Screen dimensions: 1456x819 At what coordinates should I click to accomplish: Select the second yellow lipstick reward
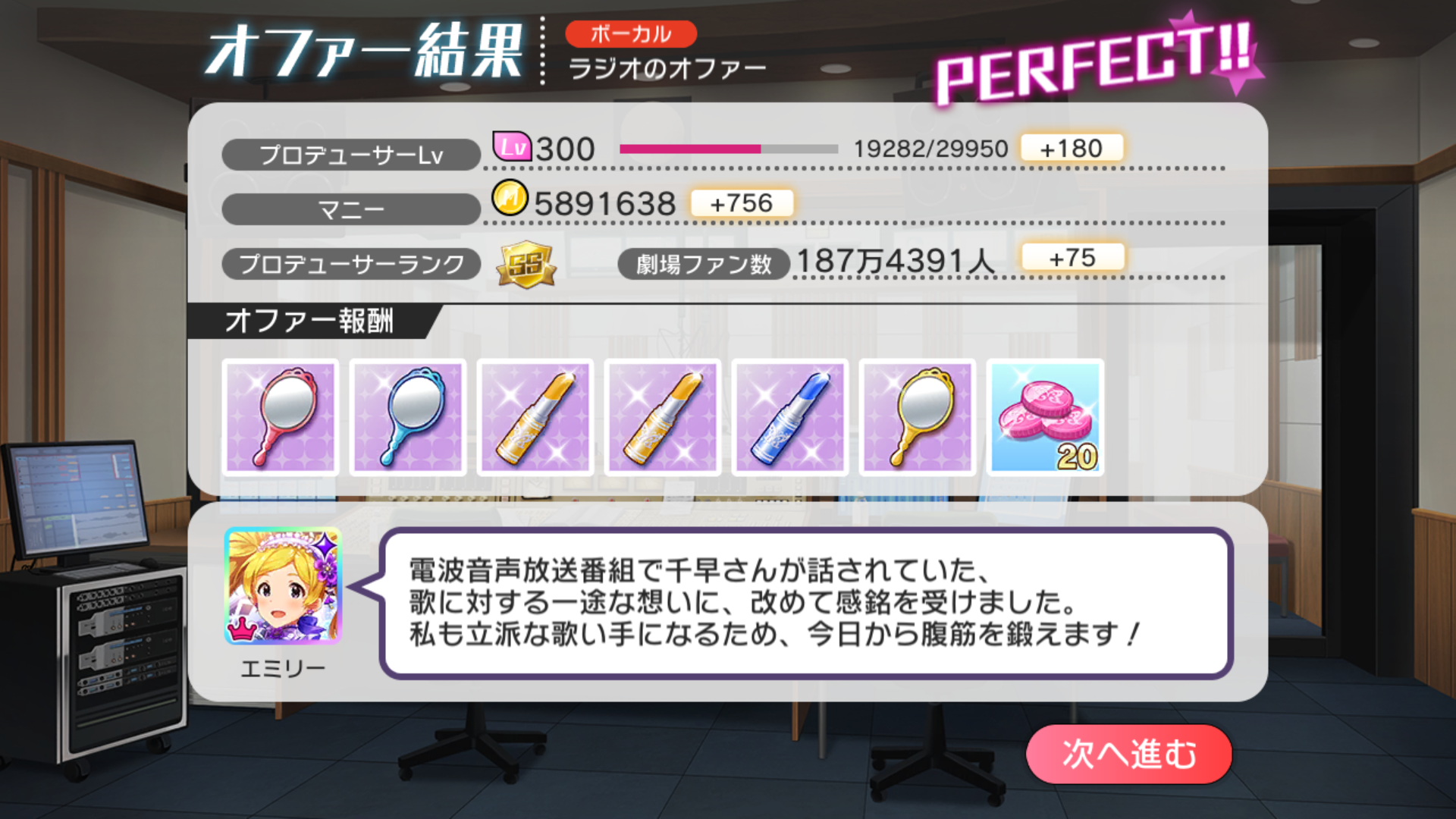click(x=663, y=417)
